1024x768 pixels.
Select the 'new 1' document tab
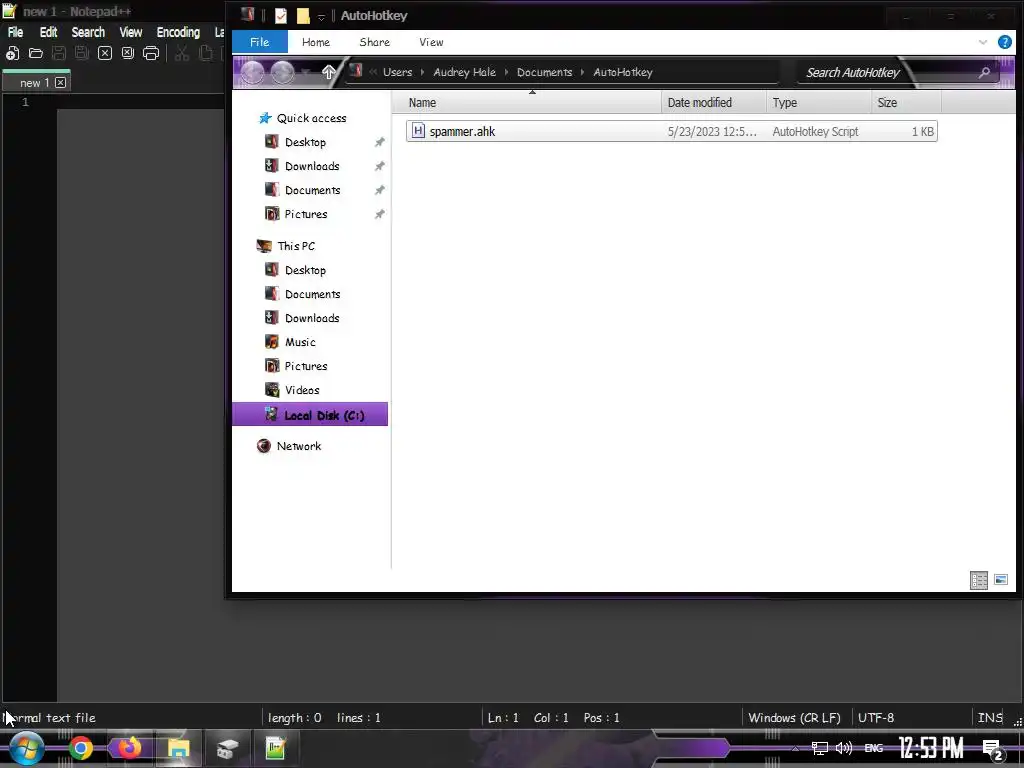click(35, 83)
